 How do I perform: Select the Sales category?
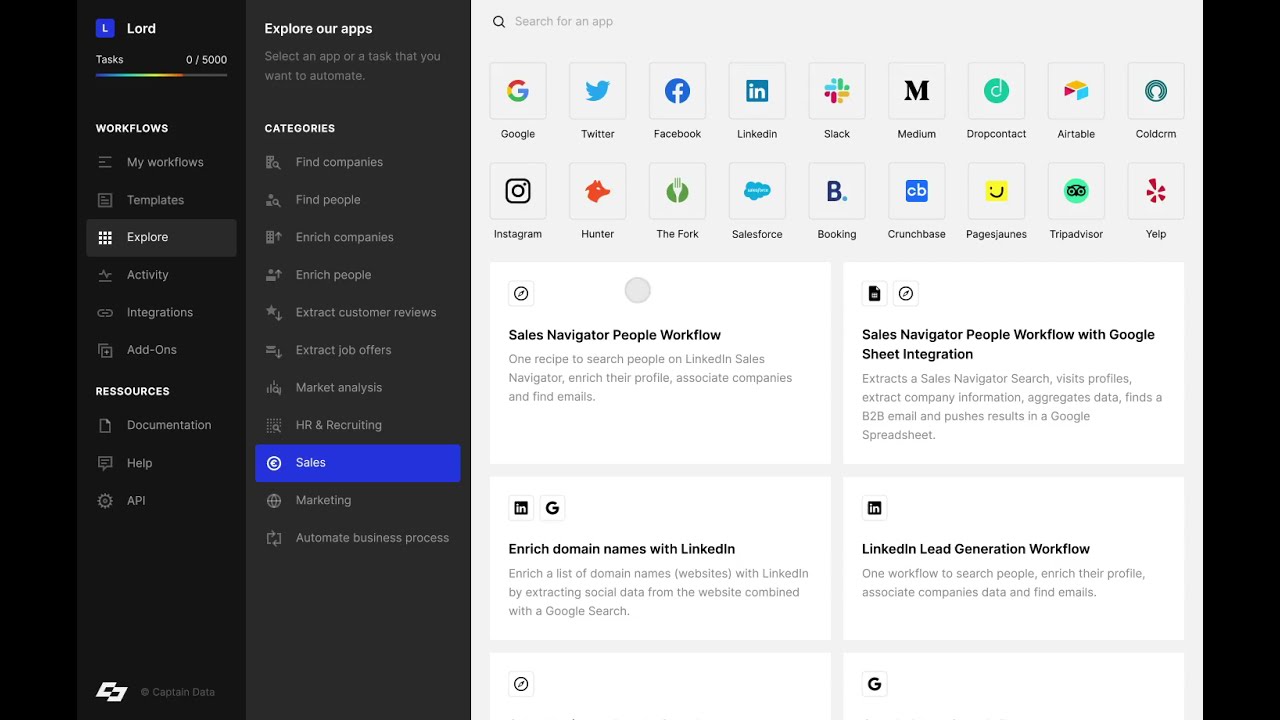[358, 463]
